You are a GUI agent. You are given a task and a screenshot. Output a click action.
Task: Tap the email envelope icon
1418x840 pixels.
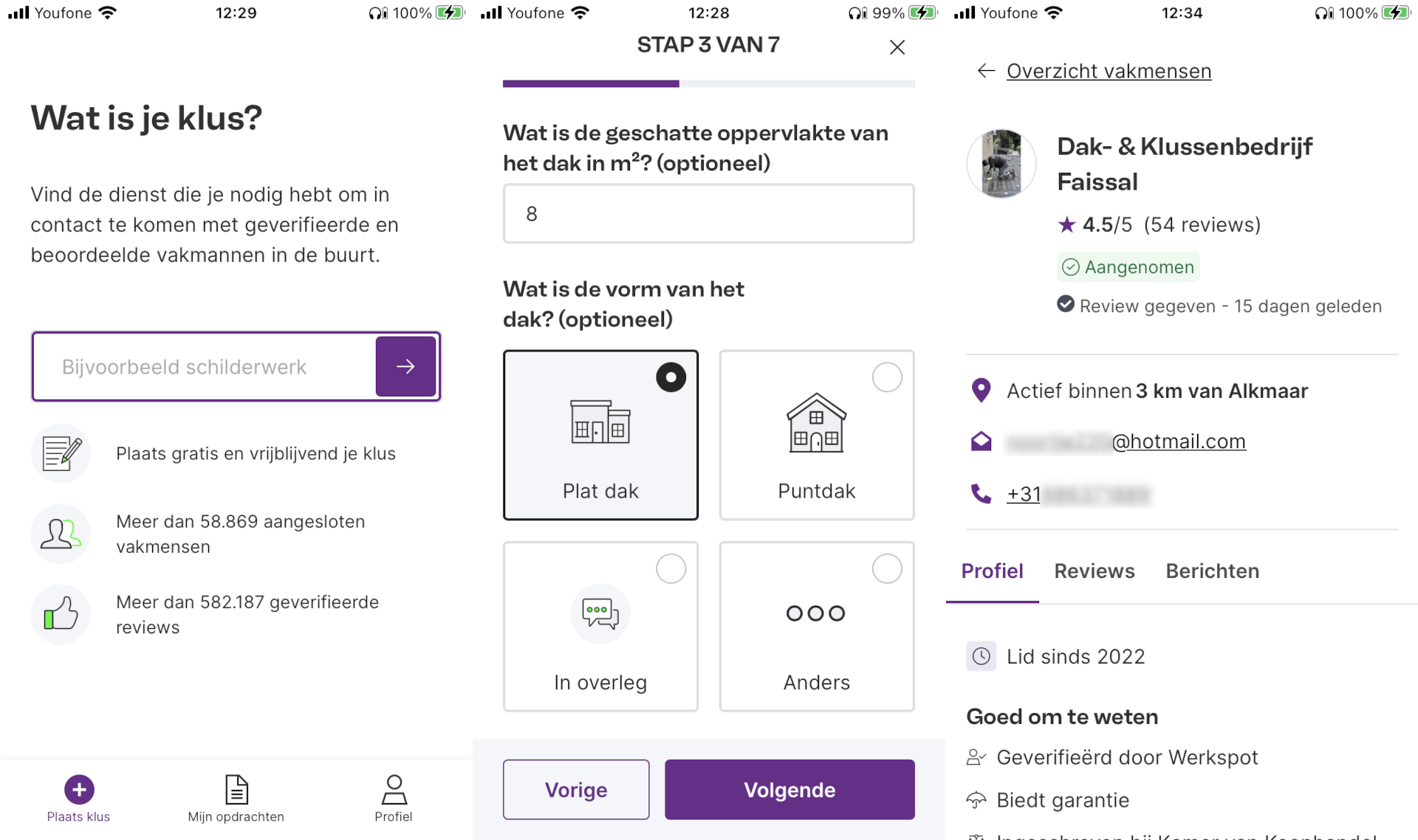click(x=981, y=441)
